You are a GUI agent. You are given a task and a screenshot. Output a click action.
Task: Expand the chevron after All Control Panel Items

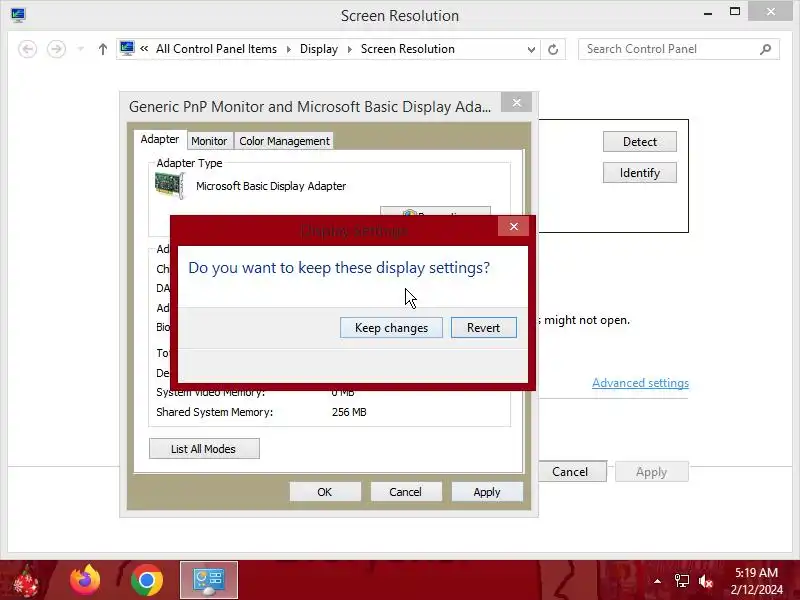tap(289, 49)
